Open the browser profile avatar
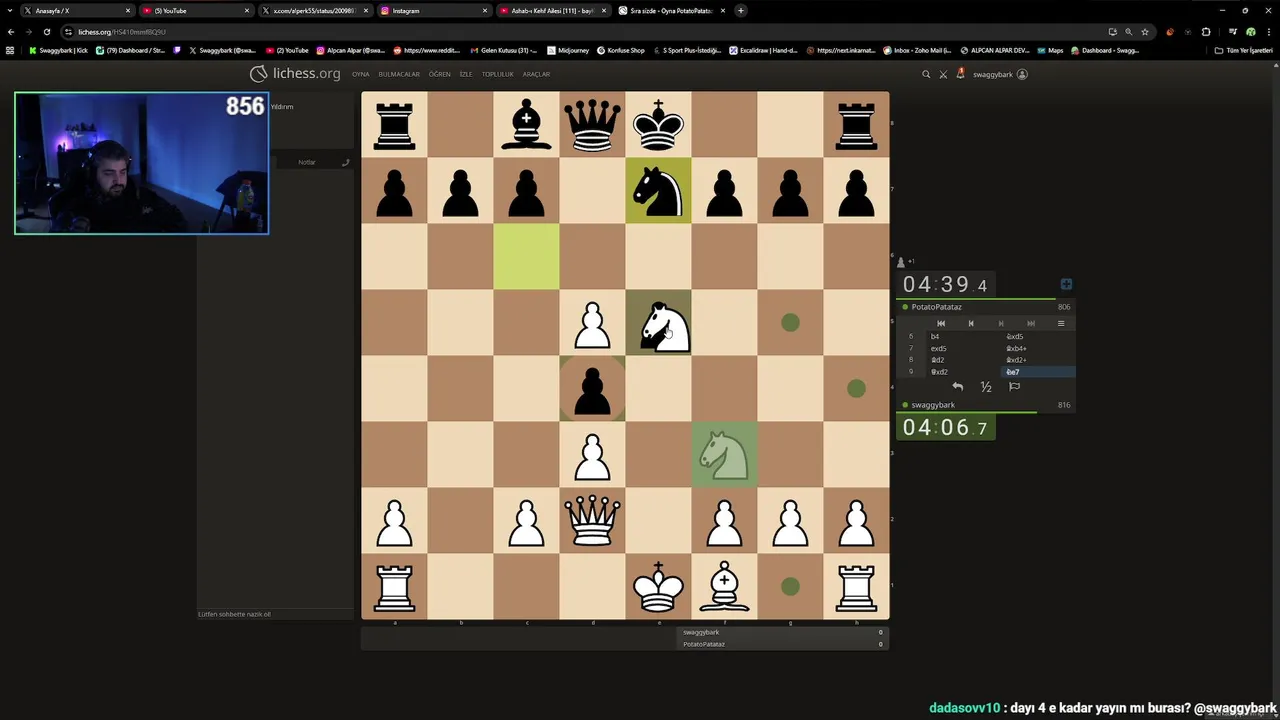The image size is (1280, 720). click(x=1250, y=32)
